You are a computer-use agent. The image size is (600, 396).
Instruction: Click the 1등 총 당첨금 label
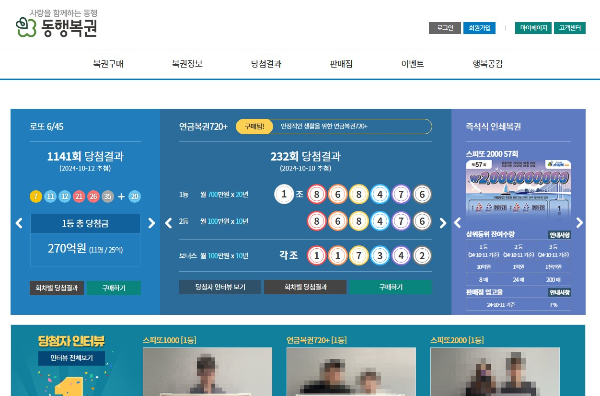85,223
